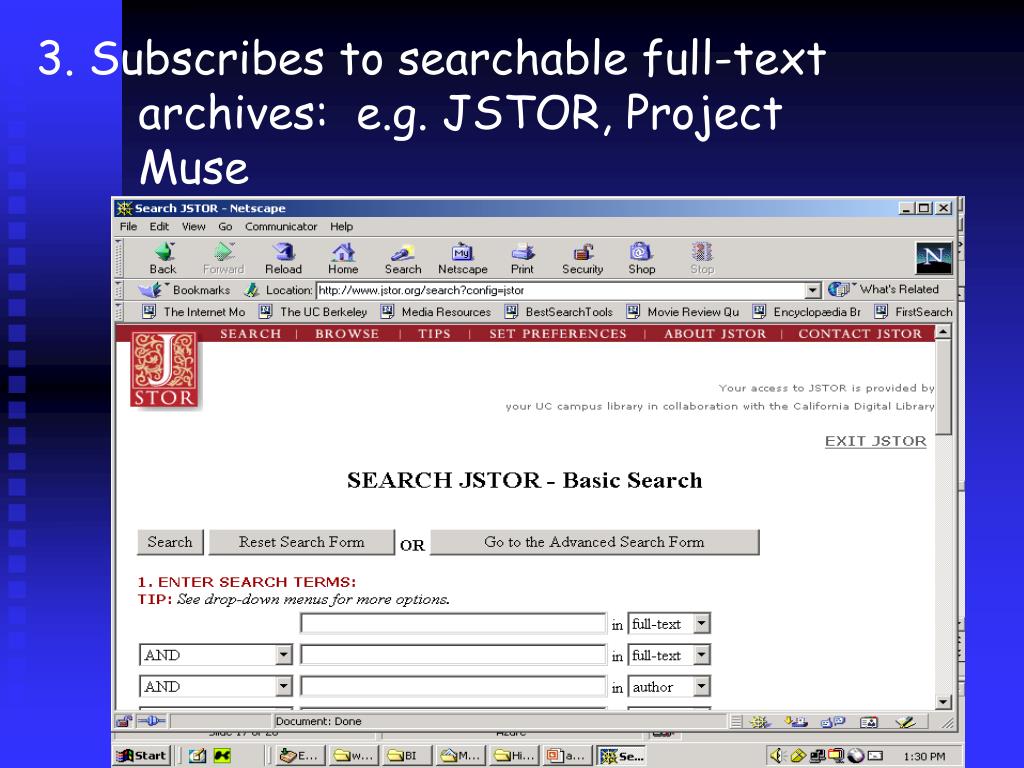Click the security padlock in status bar
The width and height of the screenshot is (1024, 768).
click(x=123, y=721)
